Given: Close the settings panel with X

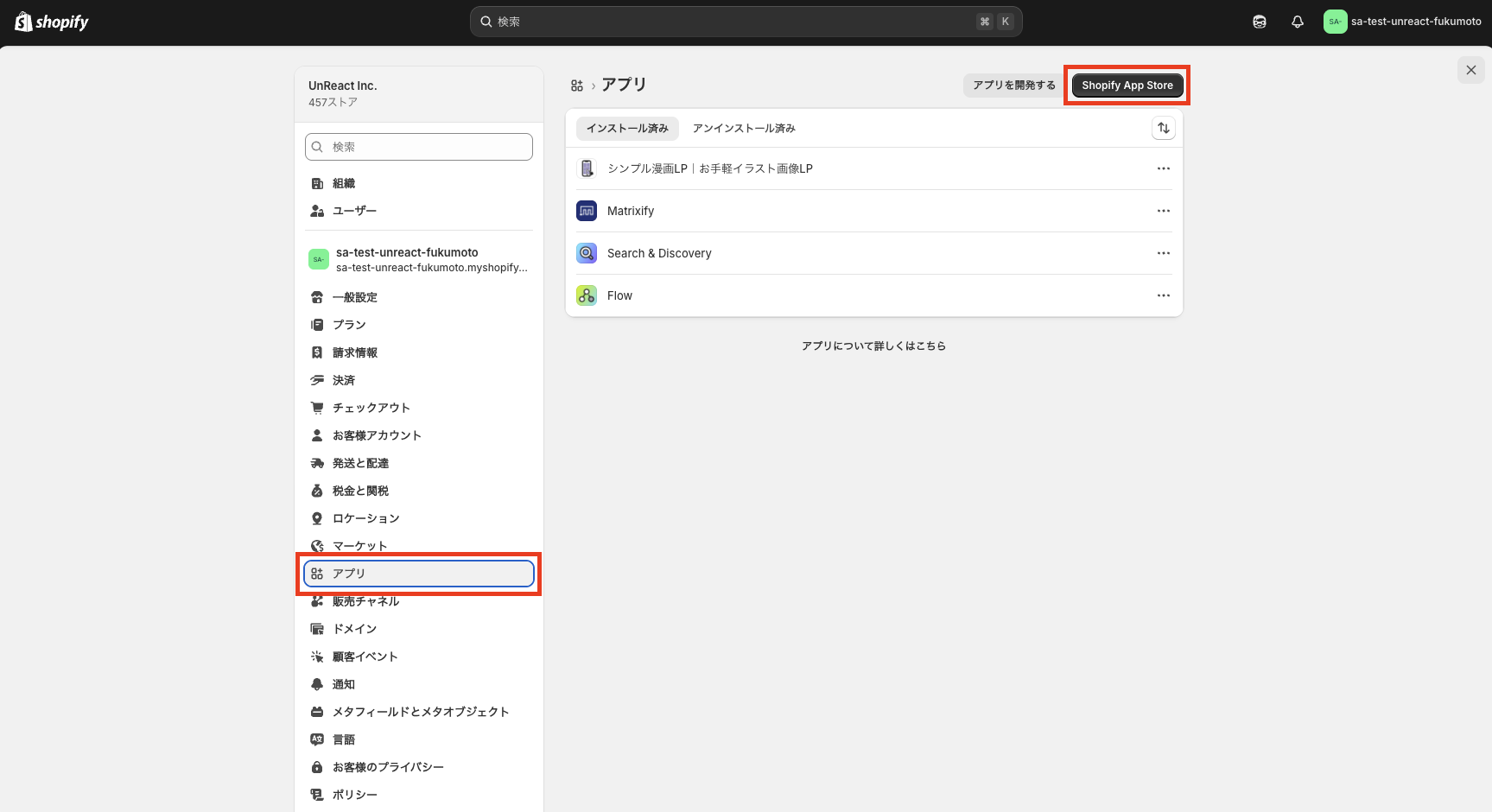Looking at the screenshot, I should point(1471,70).
